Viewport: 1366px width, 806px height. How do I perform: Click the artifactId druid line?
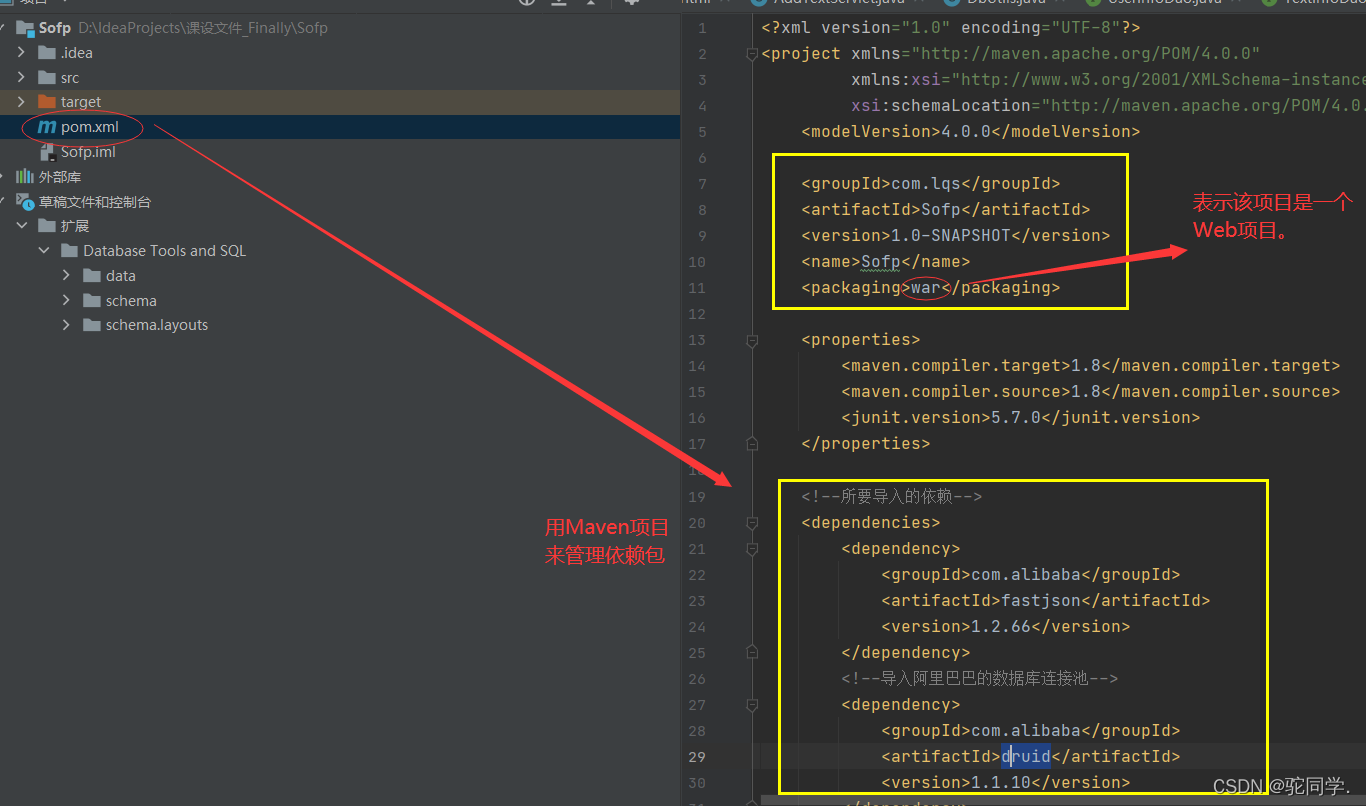click(x=1030, y=756)
